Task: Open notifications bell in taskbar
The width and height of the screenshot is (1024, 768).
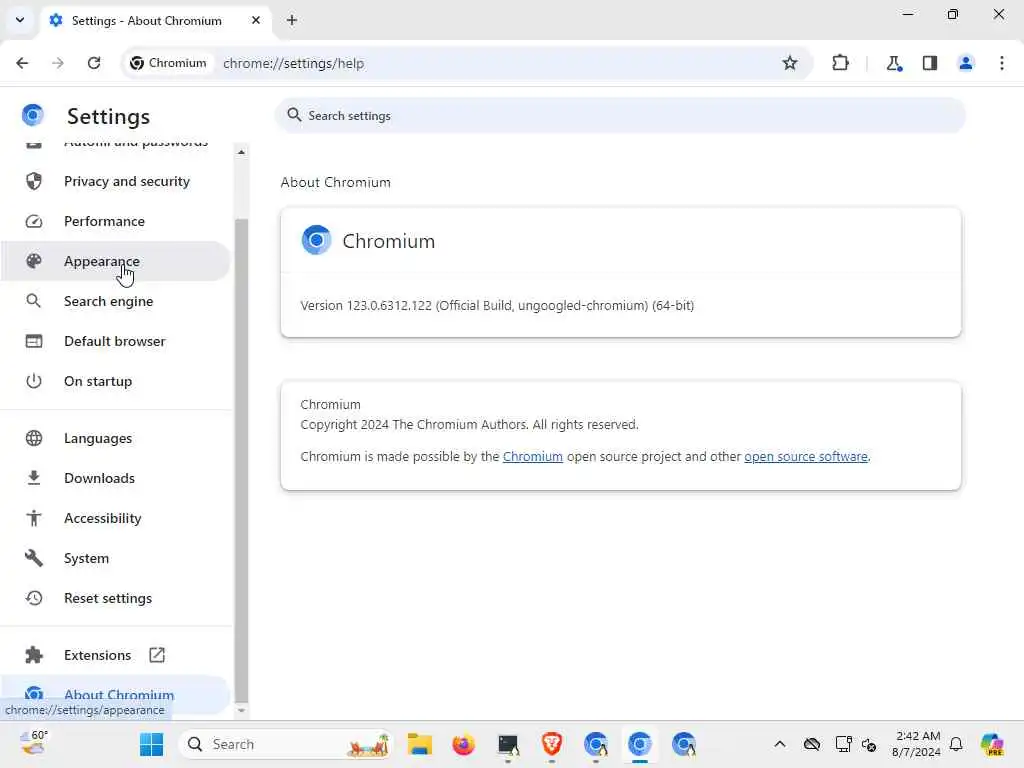Action: coord(955,744)
